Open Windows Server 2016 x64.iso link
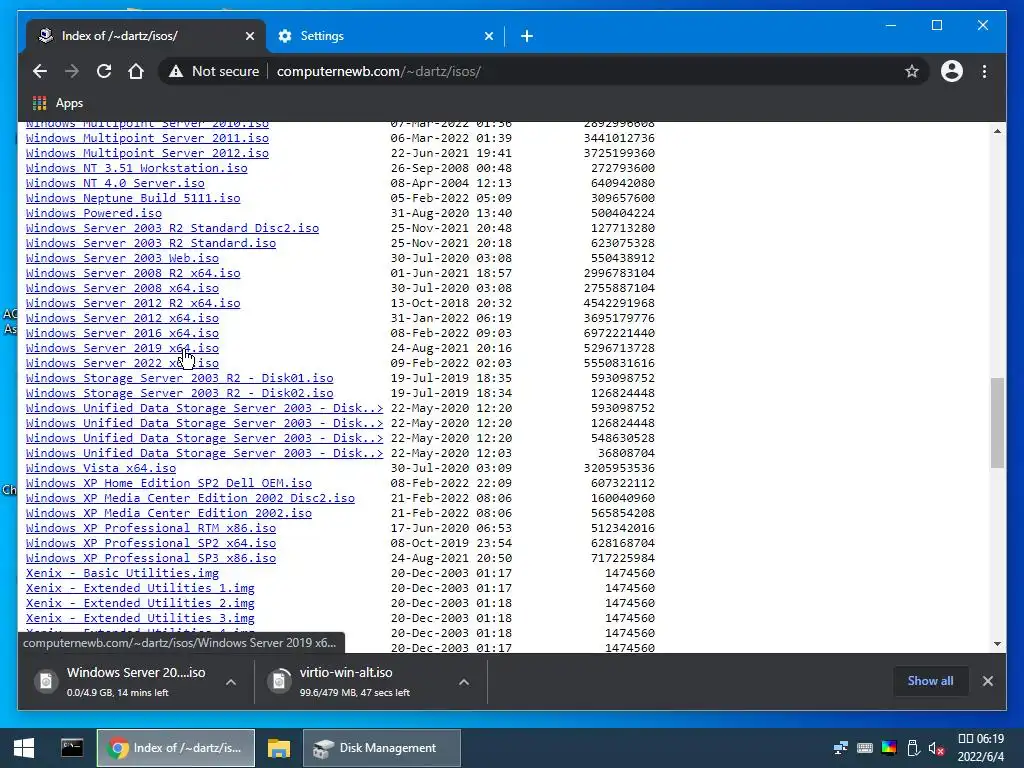The image size is (1024, 768). (x=122, y=333)
